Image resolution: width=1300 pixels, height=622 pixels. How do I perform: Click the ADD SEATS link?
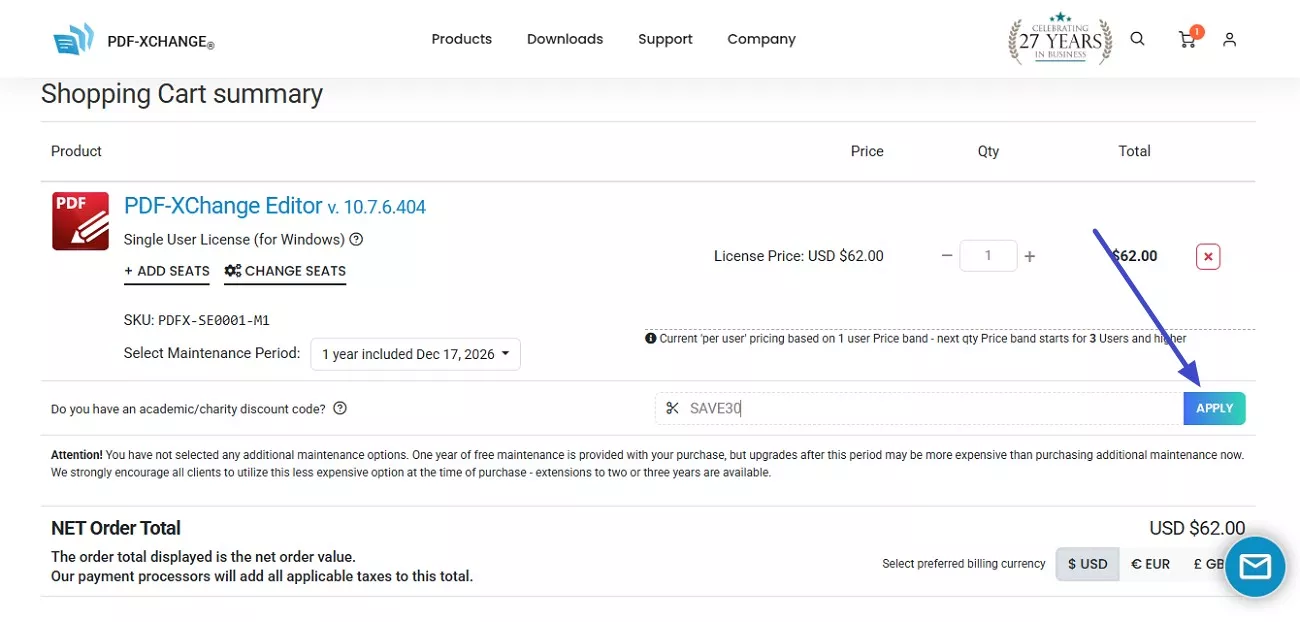[x=167, y=271]
